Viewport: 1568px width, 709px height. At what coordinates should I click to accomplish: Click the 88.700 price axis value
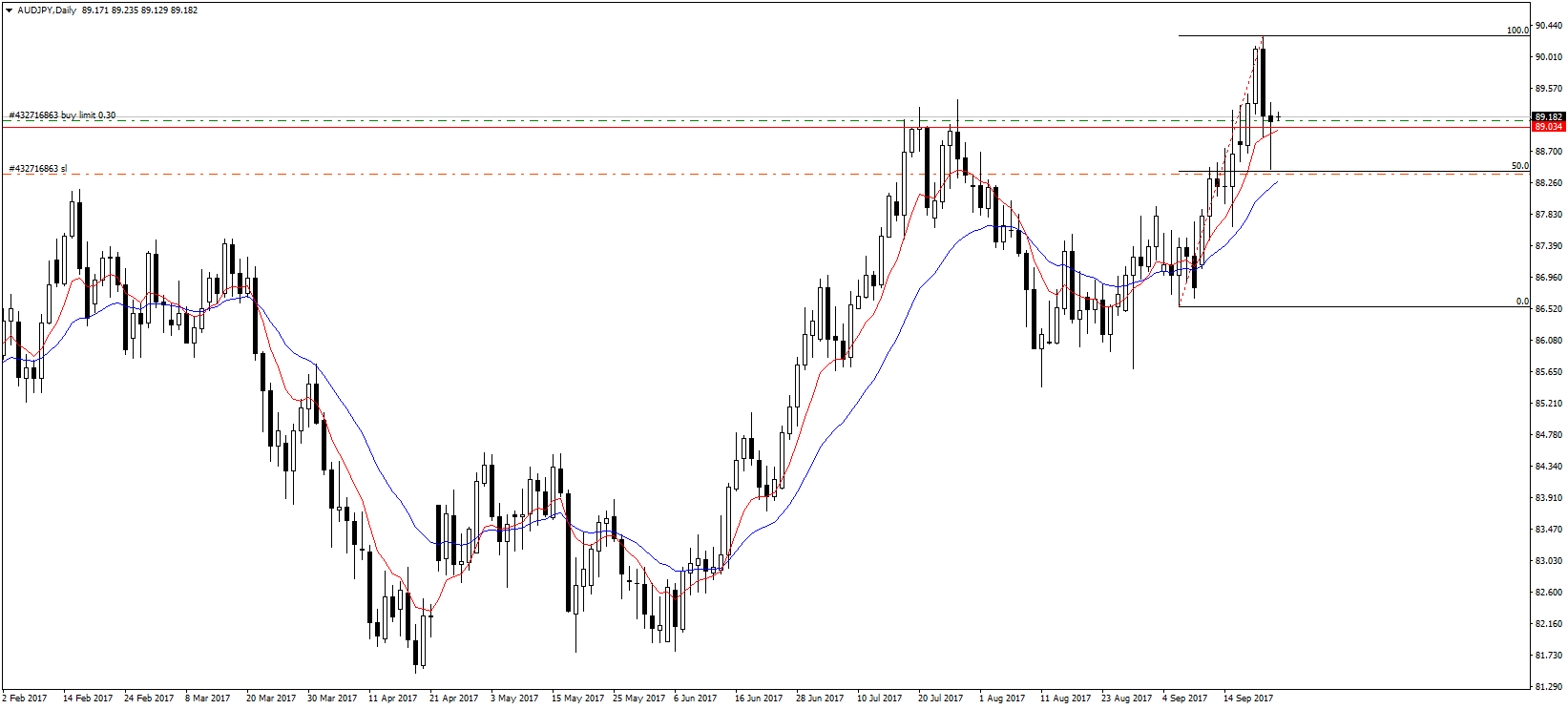coord(1549,152)
